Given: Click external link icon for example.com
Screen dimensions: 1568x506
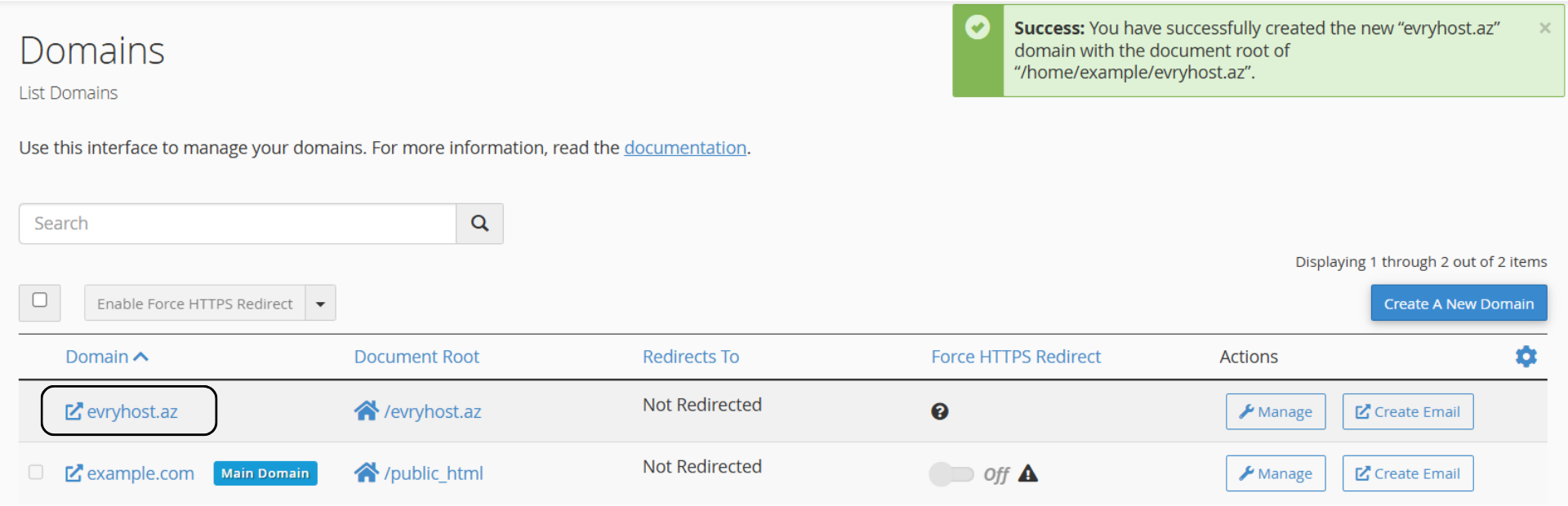Looking at the screenshot, I should (x=73, y=473).
